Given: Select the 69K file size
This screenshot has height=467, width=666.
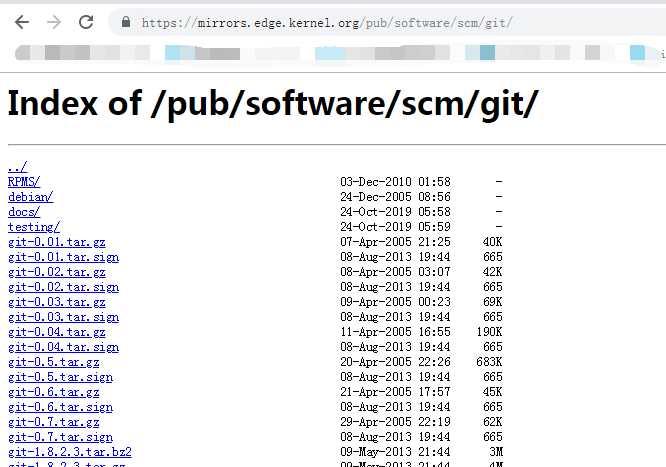Looking at the screenshot, I should tap(492, 302).
